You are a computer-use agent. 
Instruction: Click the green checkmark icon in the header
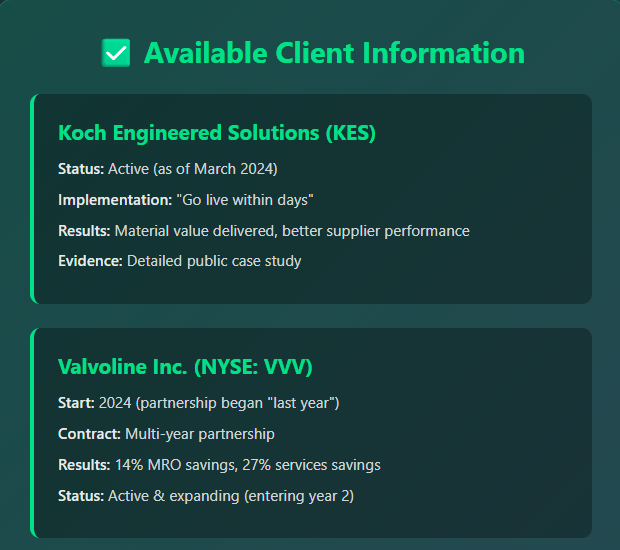116,53
